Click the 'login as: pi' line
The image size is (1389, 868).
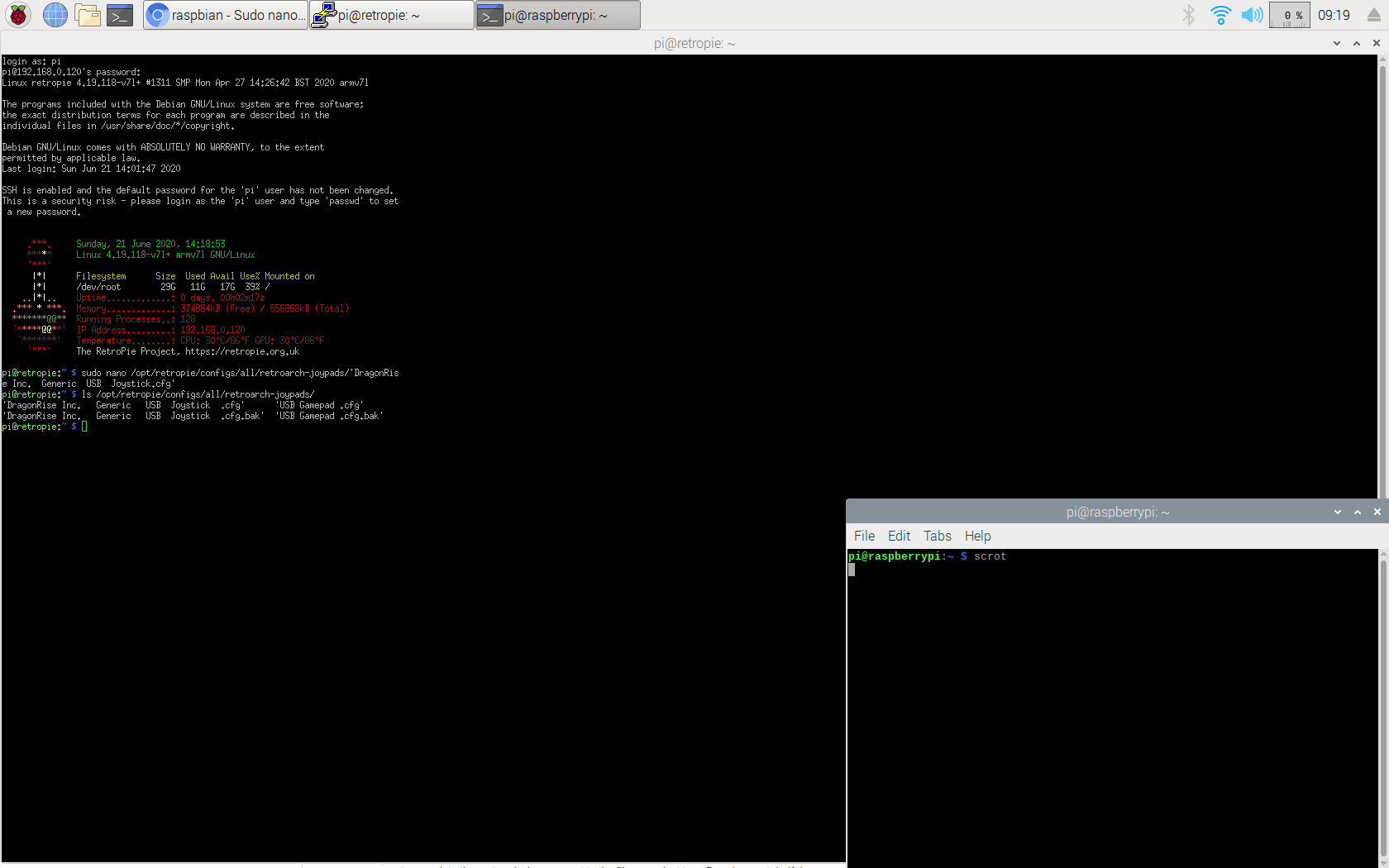tap(31, 61)
